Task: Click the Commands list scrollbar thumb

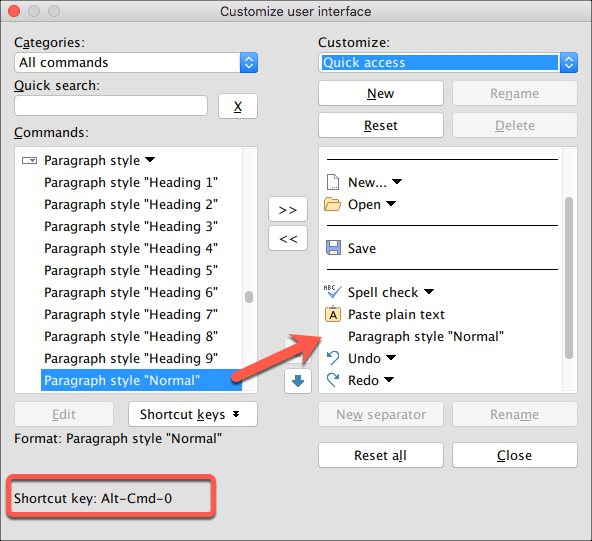Action: pyautogui.click(x=249, y=297)
